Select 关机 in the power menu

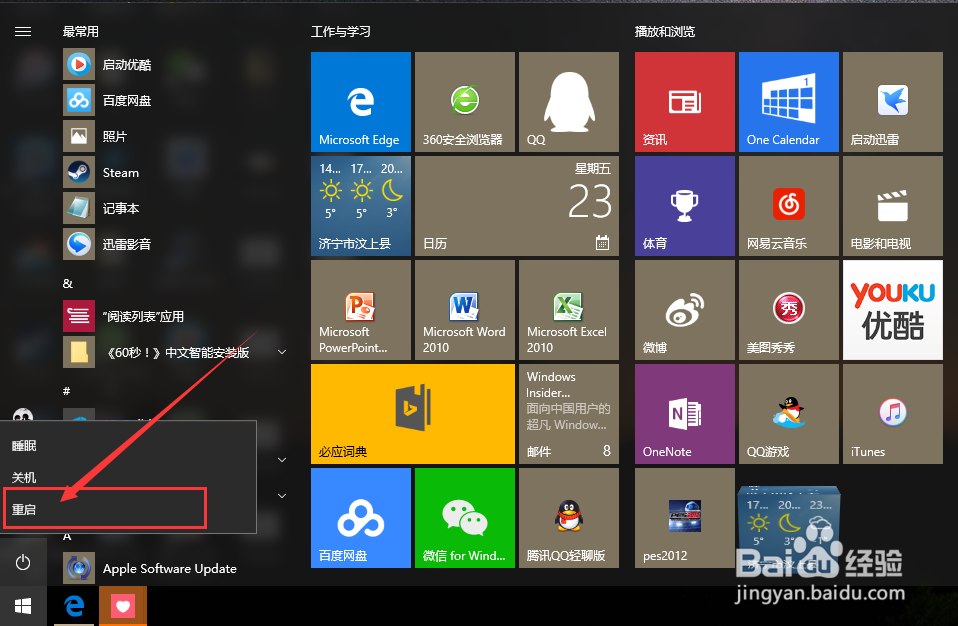pos(128,478)
